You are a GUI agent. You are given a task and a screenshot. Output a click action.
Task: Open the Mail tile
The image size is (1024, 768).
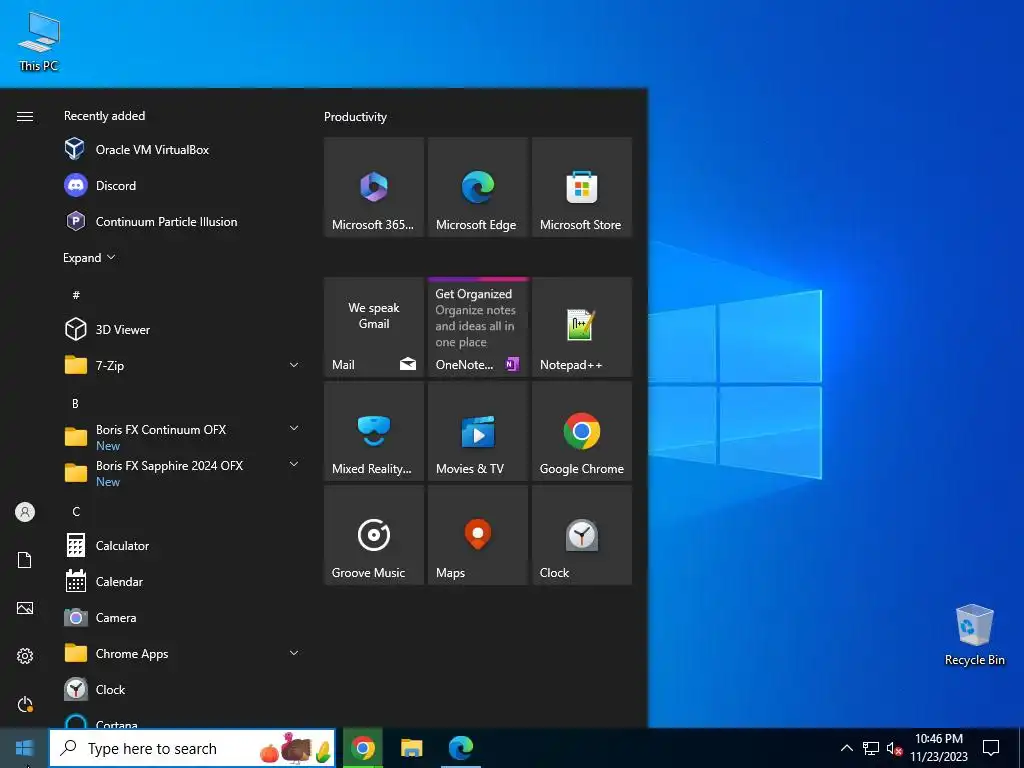tap(374, 327)
